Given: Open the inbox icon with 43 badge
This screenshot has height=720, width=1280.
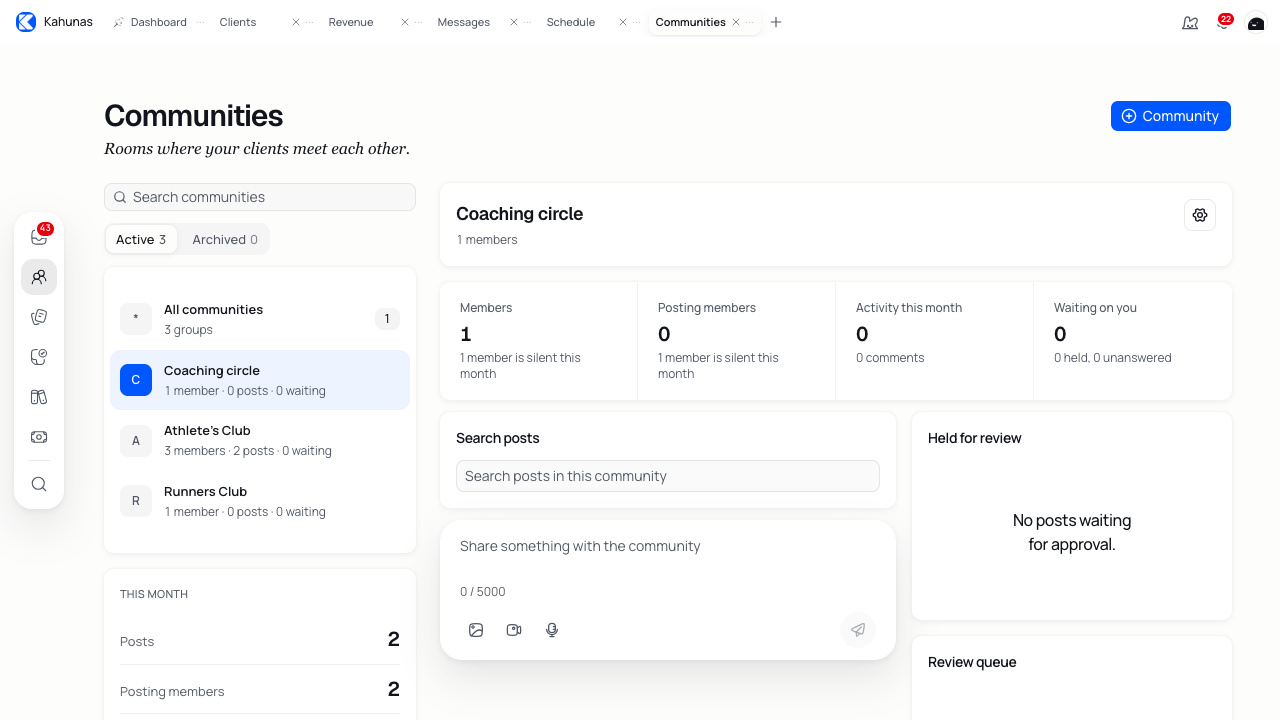Looking at the screenshot, I should coord(39,237).
